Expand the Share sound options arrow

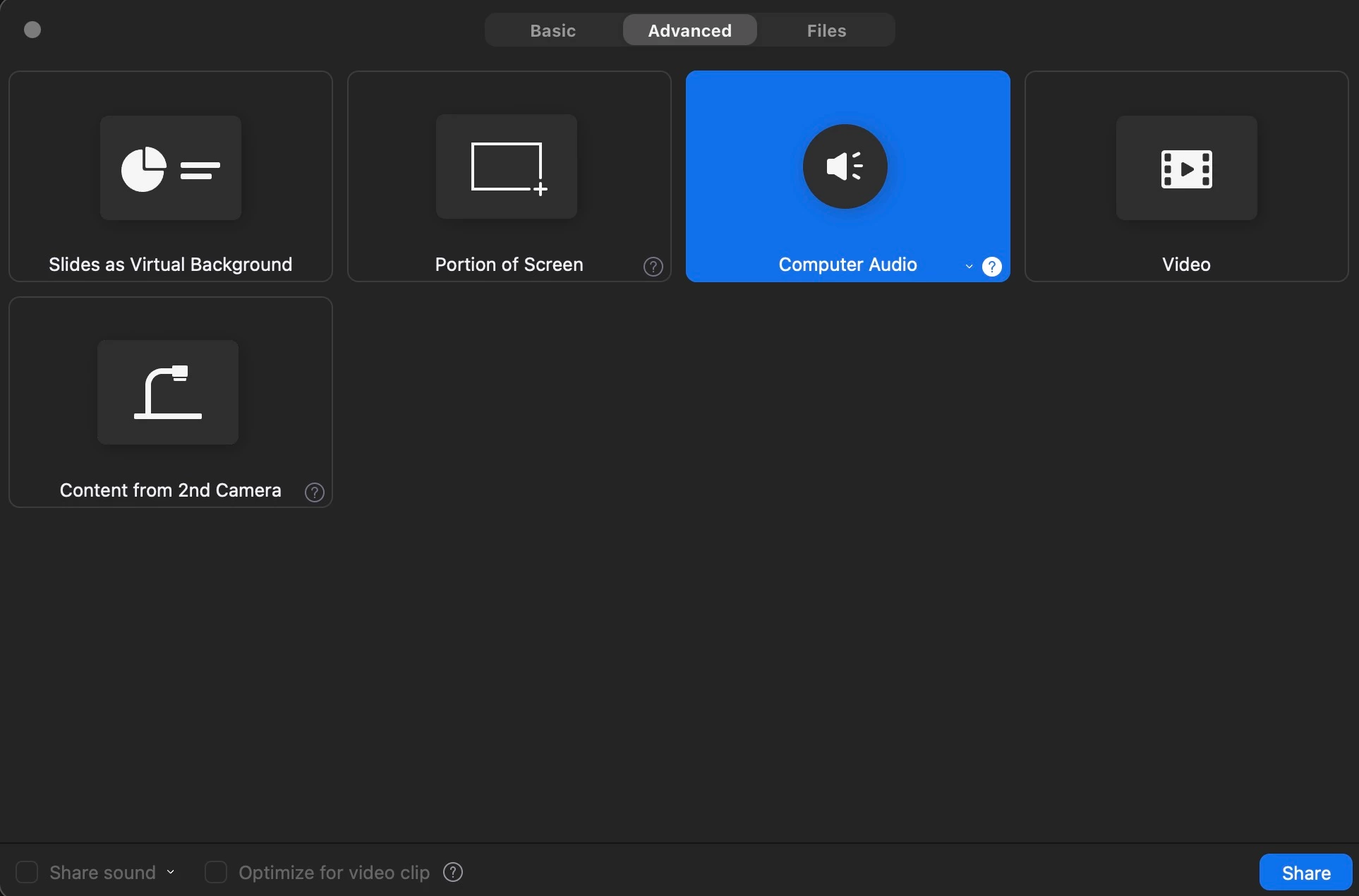[x=171, y=873]
